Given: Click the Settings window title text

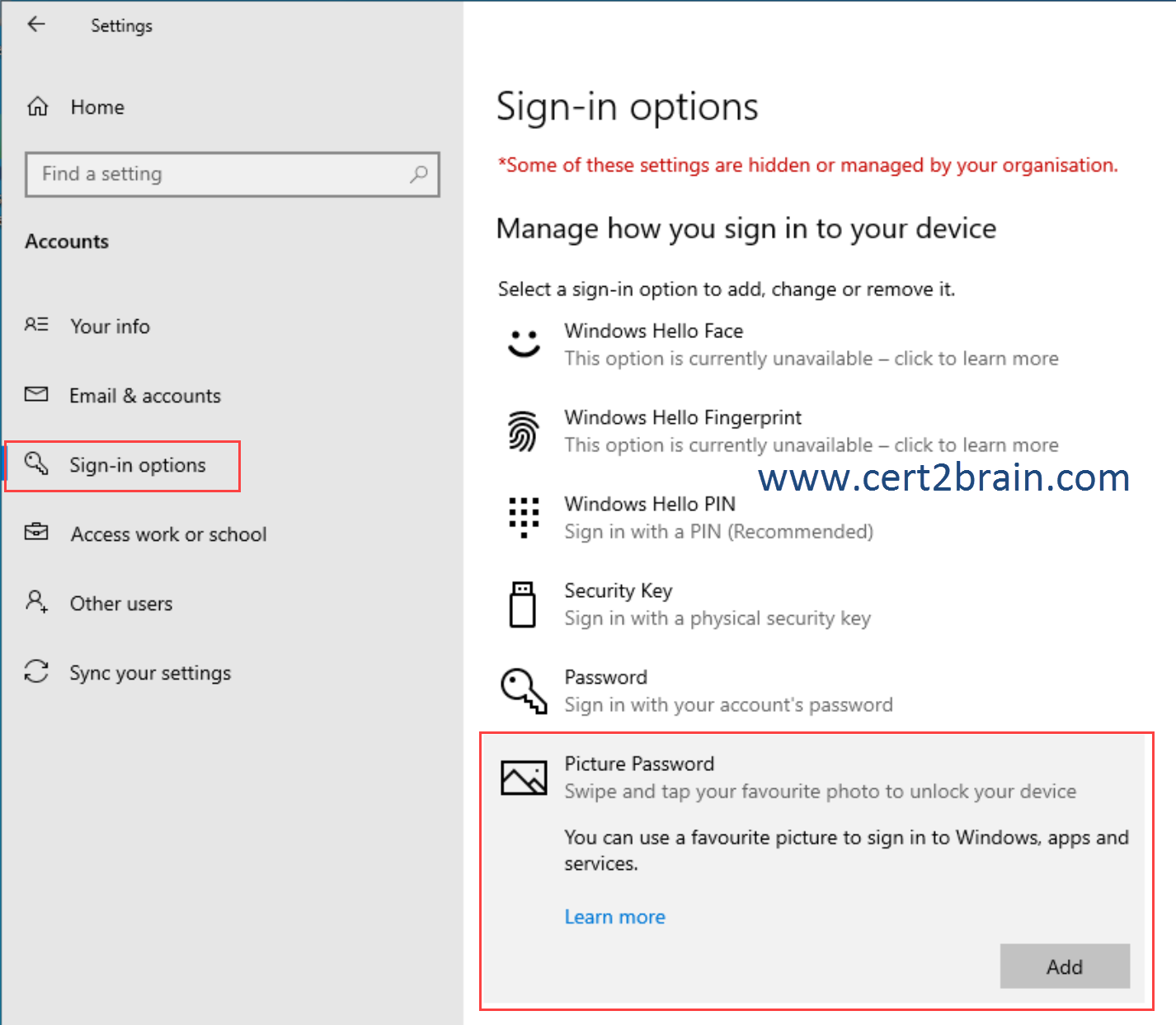Looking at the screenshot, I should (x=122, y=26).
